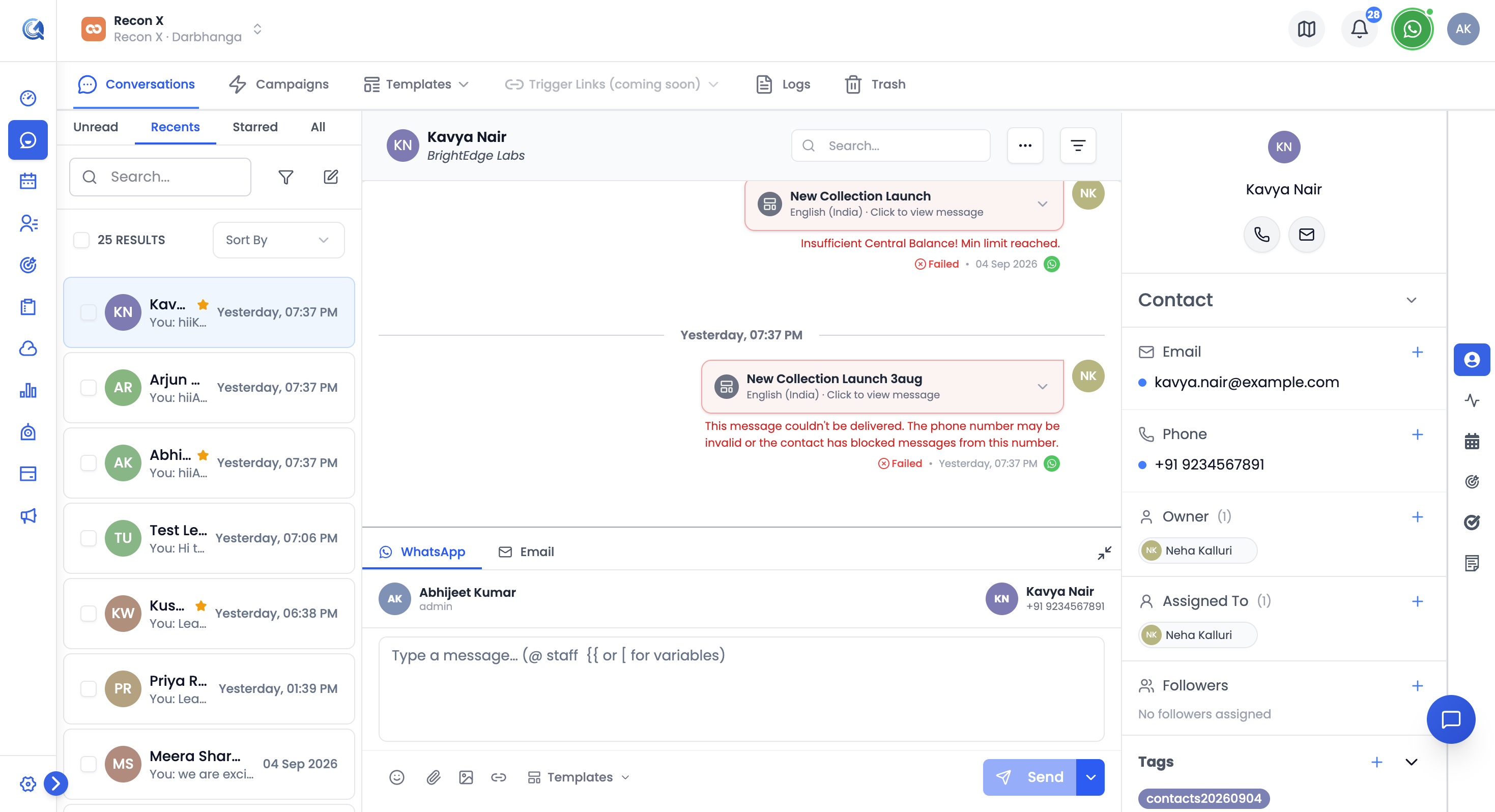This screenshot has width=1495, height=812.
Task: Insert emoji in message composer
Action: click(x=397, y=777)
